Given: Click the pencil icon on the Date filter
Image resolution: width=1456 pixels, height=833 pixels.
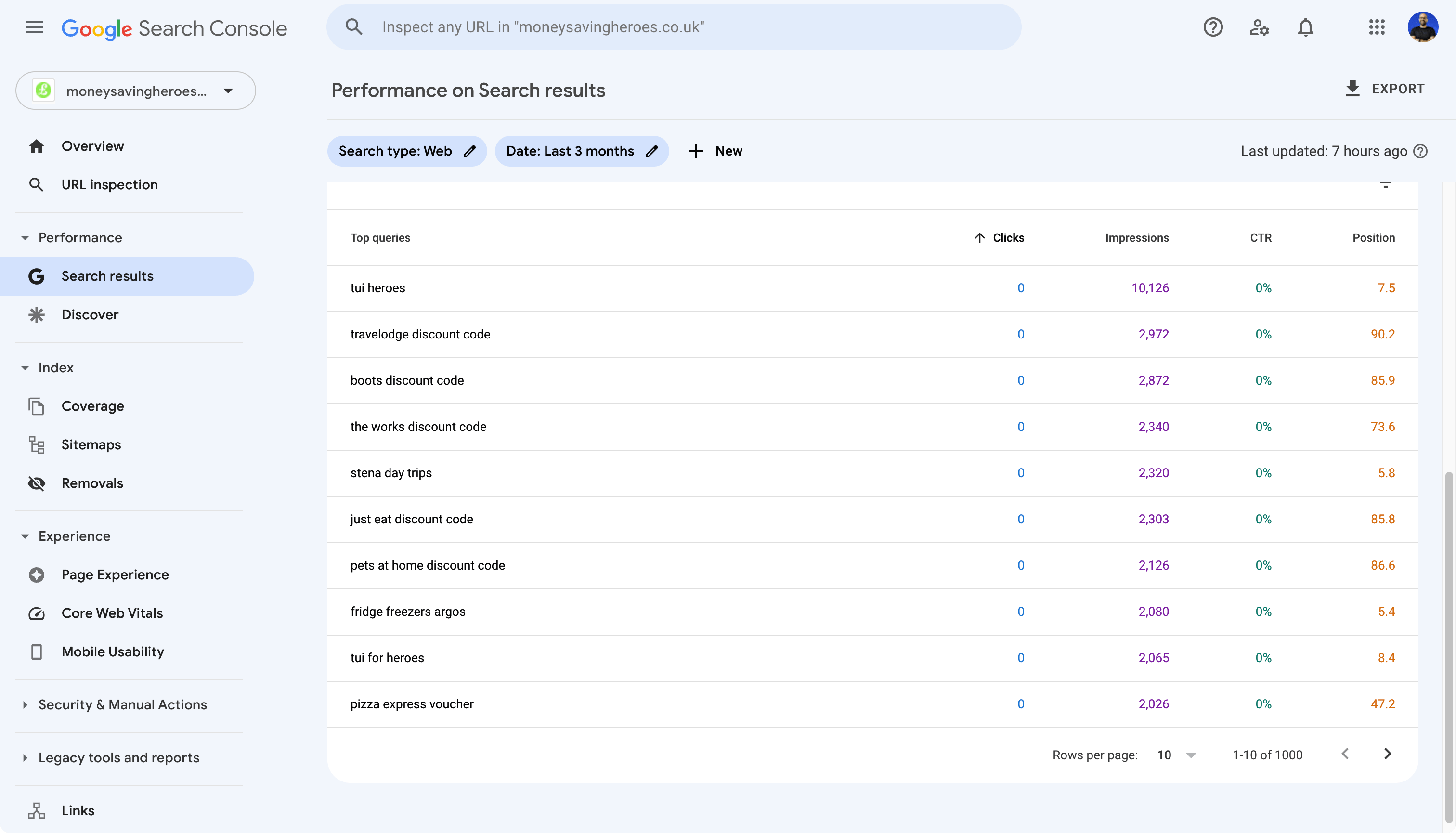Looking at the screenshot, I should pyautogui.click(x=653, y=151).
